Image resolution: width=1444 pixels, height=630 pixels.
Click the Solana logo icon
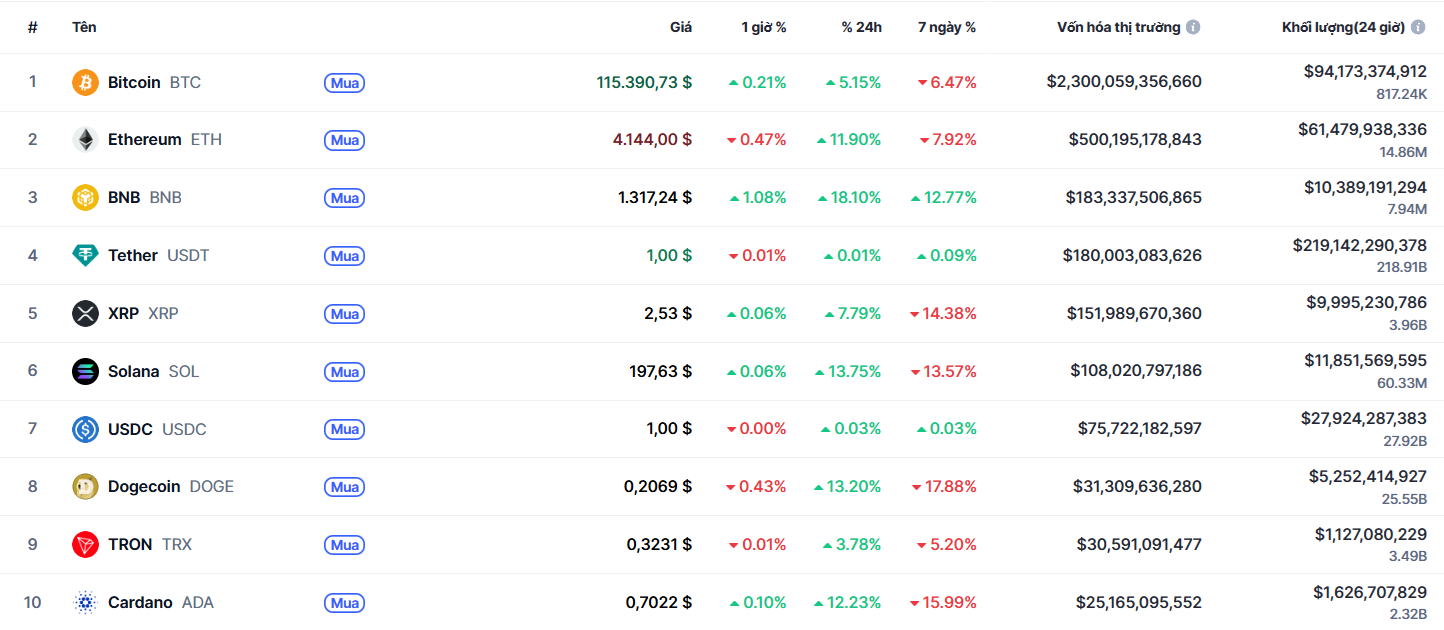click(x=86, y=372)
